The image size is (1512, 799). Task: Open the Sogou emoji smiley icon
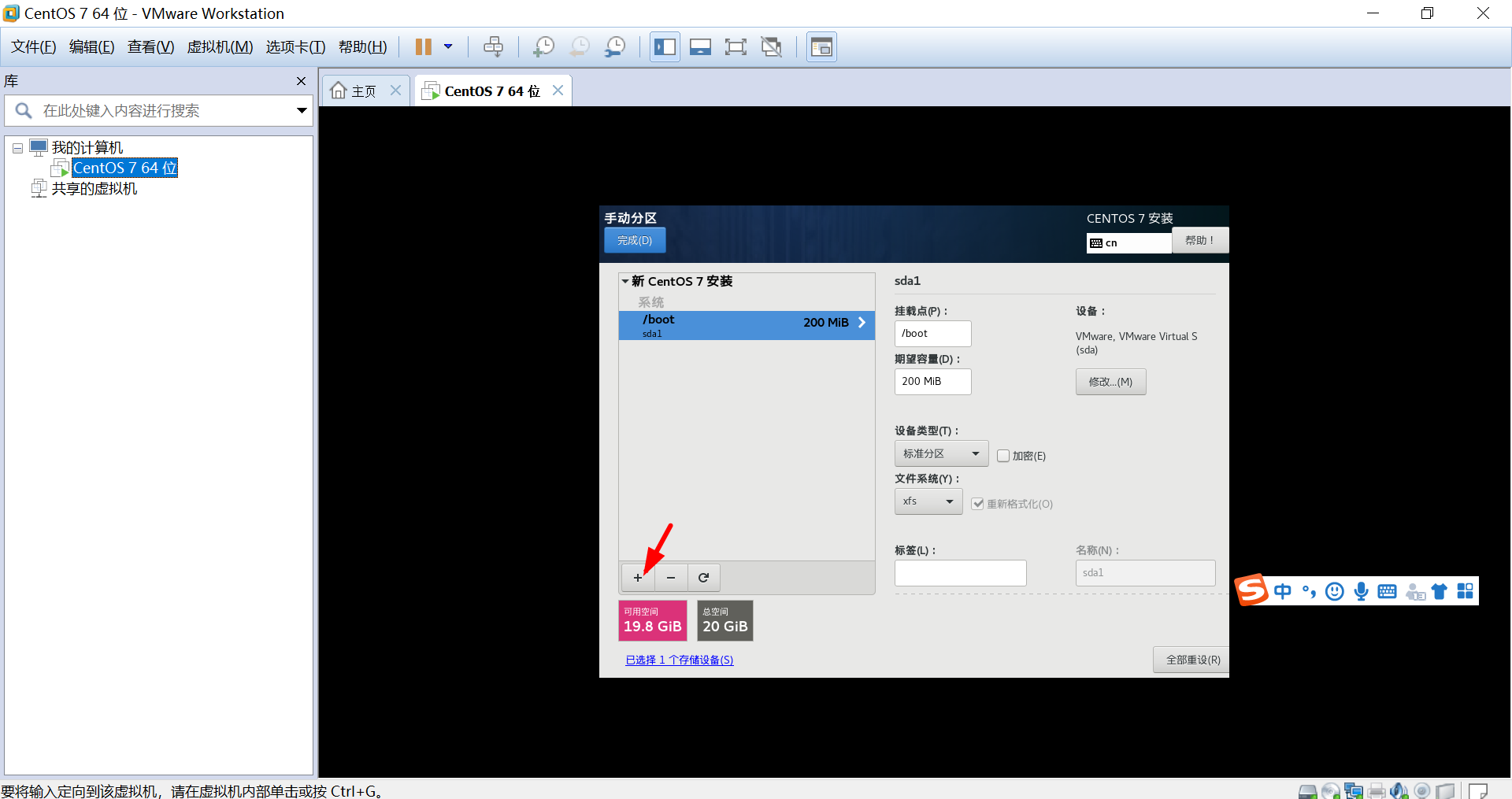[1335, 591]
